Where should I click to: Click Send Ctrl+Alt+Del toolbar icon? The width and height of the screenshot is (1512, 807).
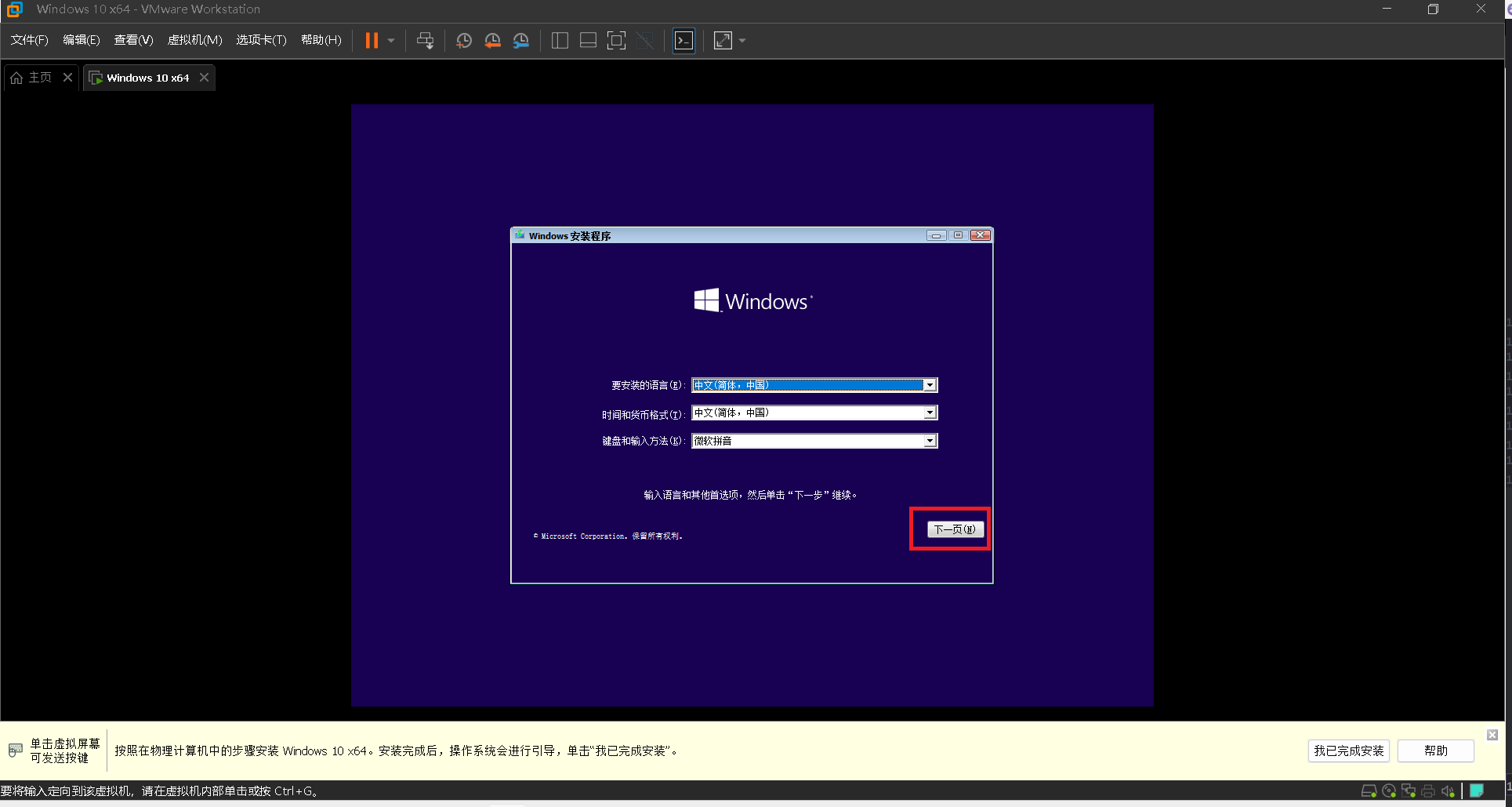click(x=425, y=40)
